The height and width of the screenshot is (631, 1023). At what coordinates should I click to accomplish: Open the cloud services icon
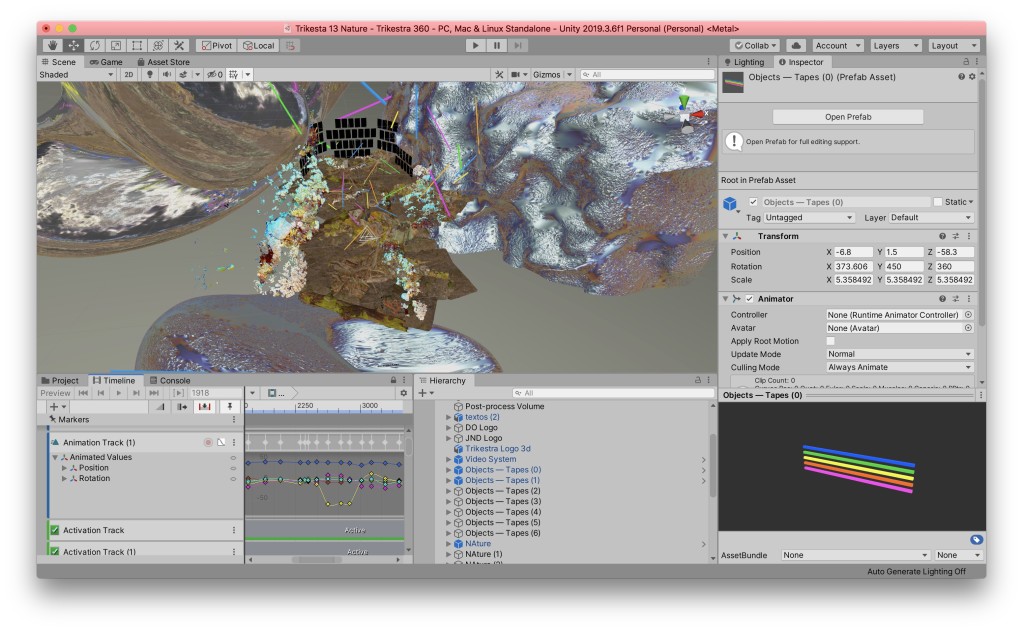pos(796,45)
